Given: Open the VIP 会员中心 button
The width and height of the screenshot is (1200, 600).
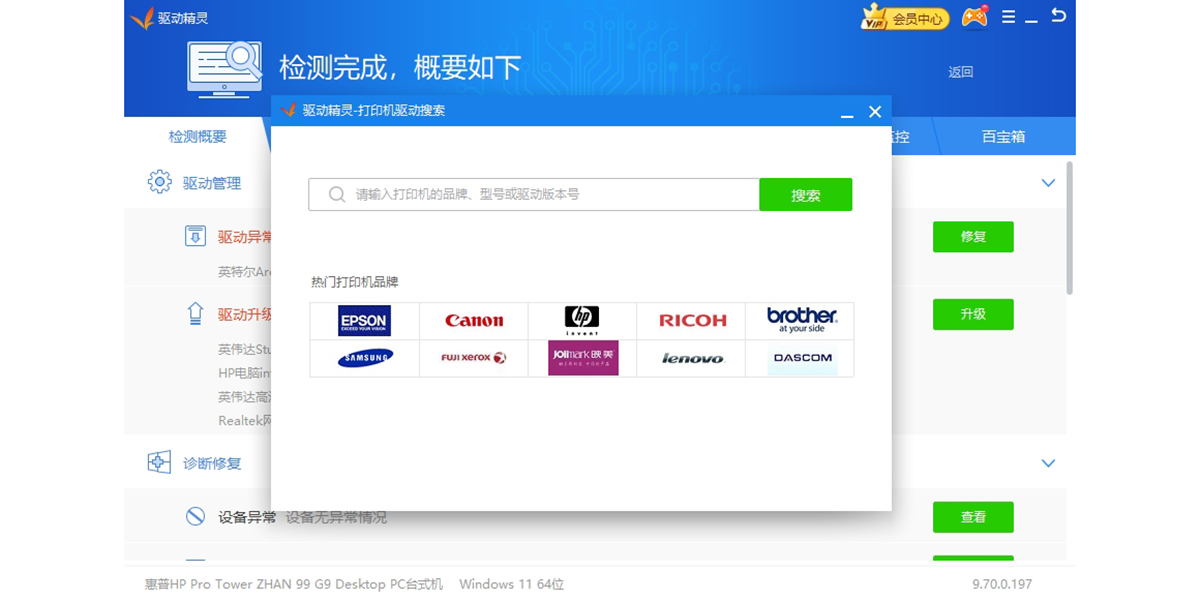Looking at the screenshot, I should tap(905, 18).
